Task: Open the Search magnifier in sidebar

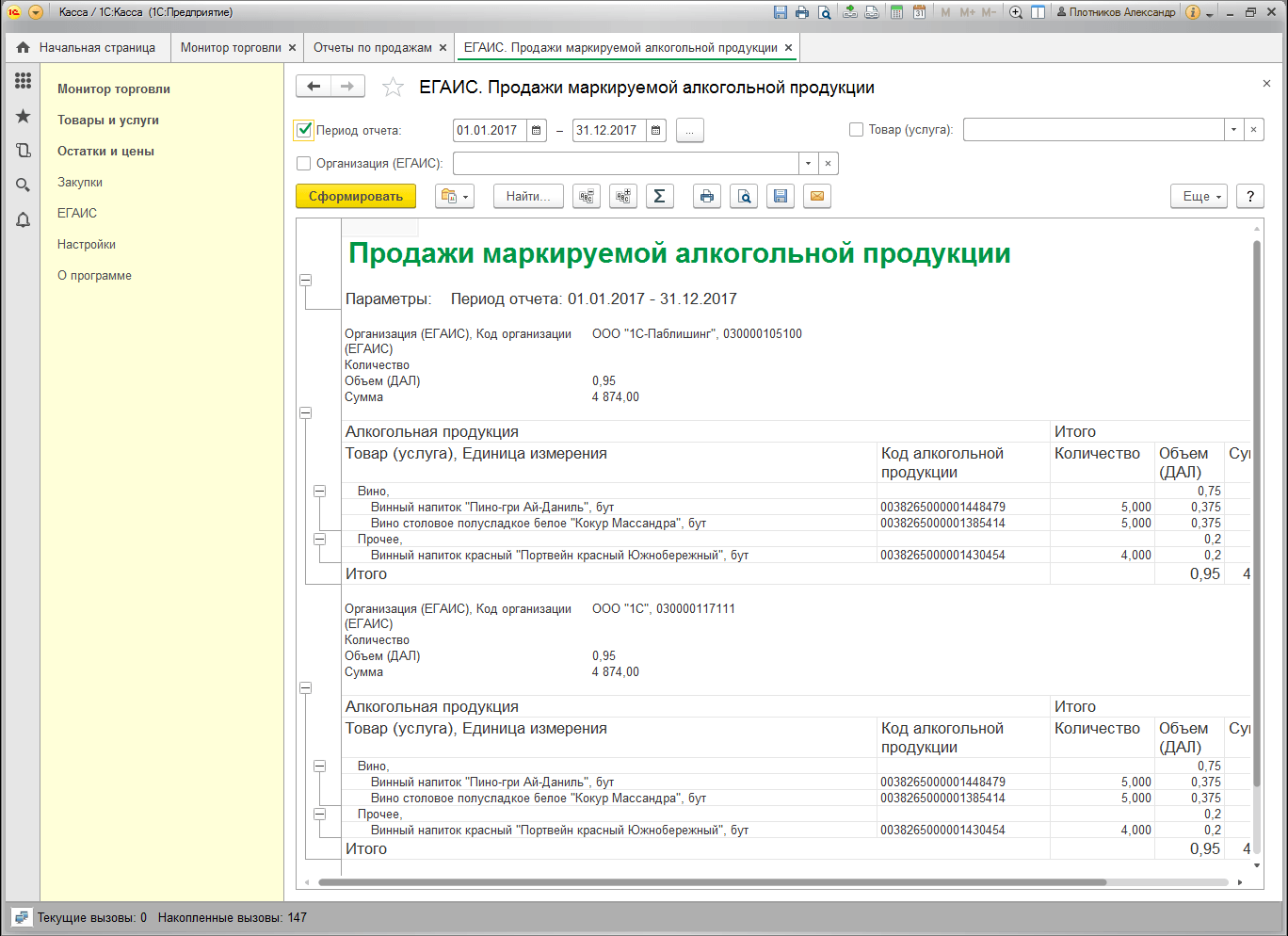Action: 24,186
